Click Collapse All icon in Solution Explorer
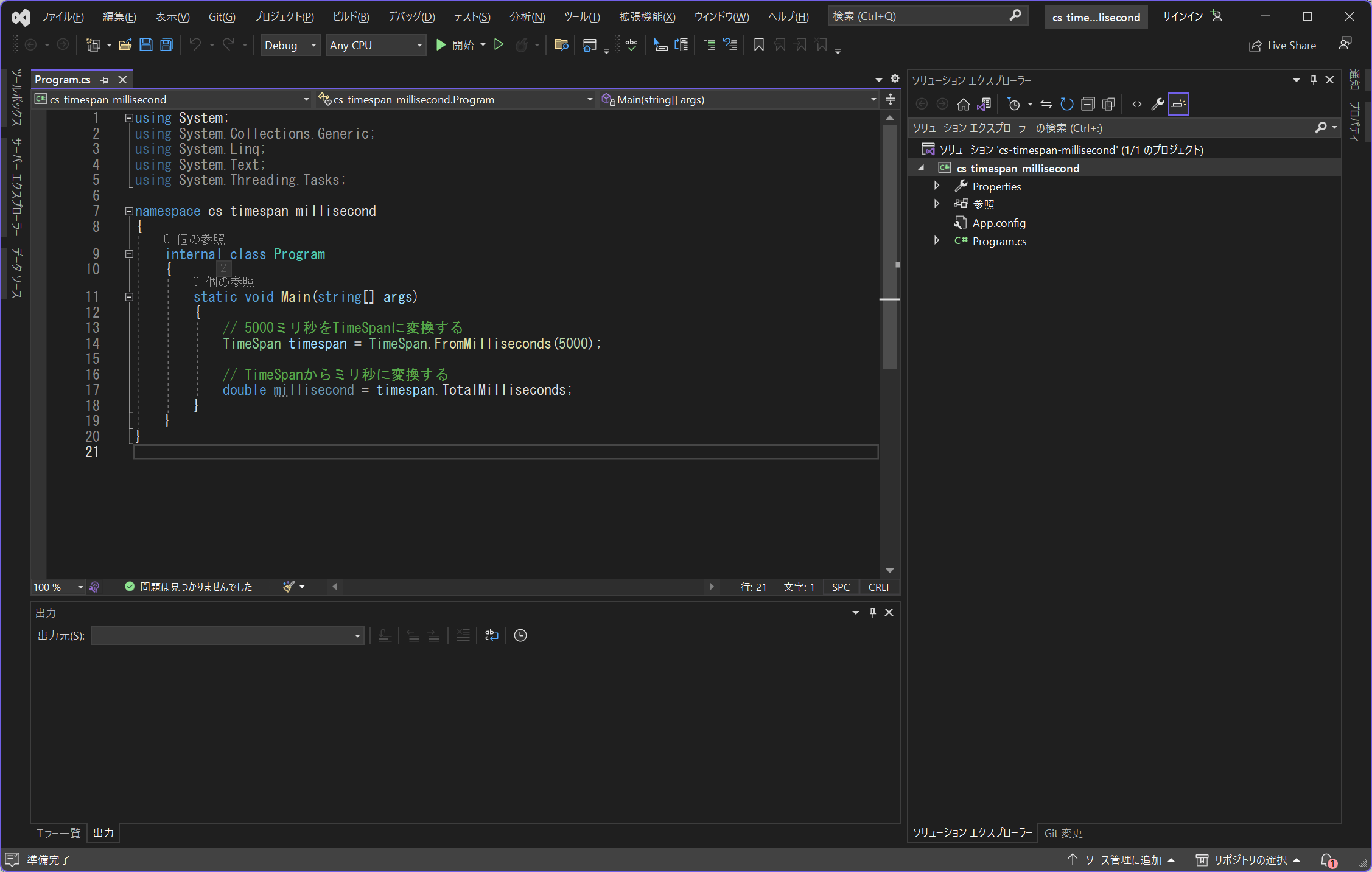 click(1088, 104)
